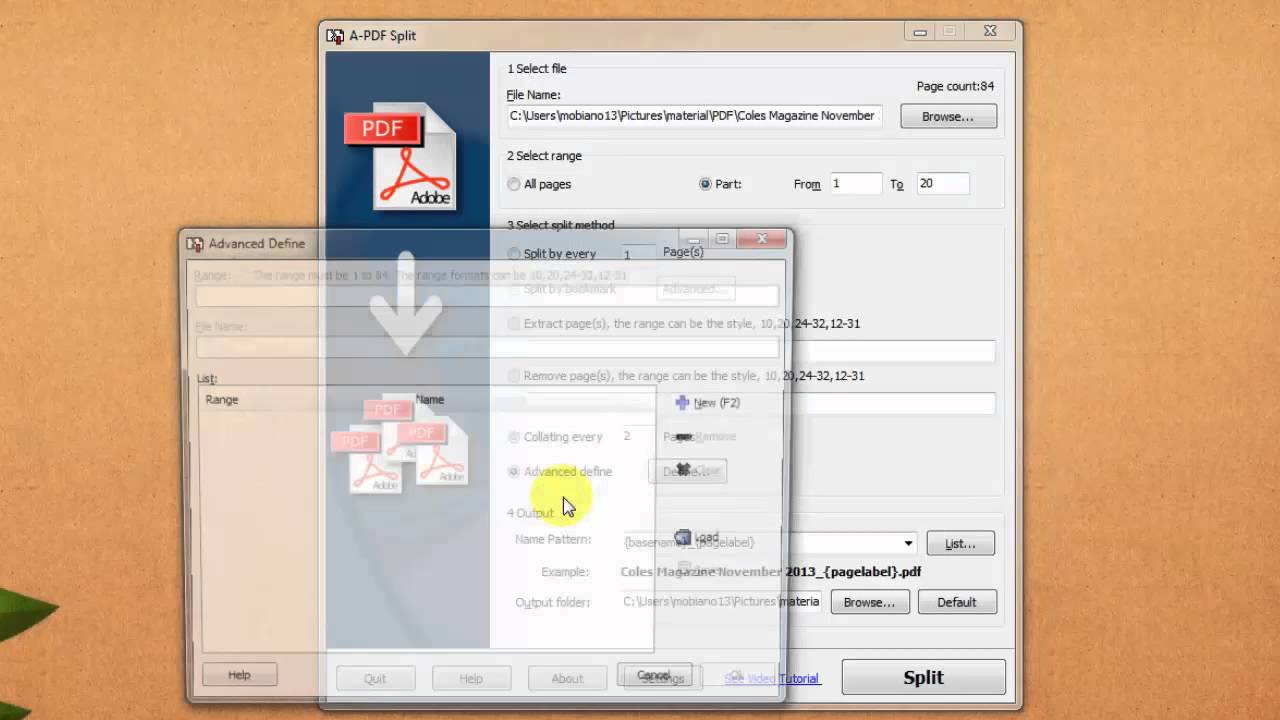Click Quit in main window
This screenshot has height=720, width=1280.
pos(375,678)
